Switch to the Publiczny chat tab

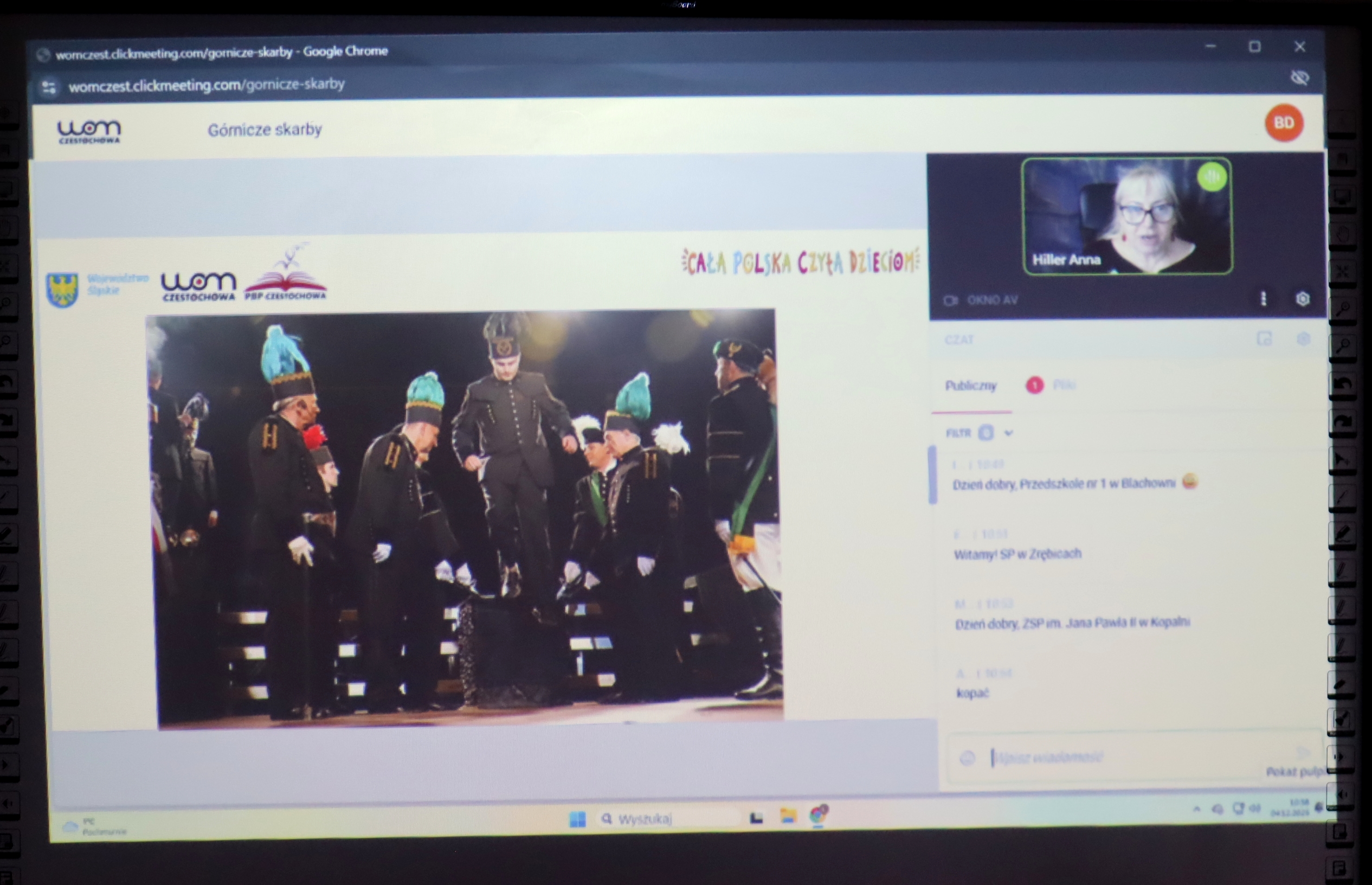[970, 386]
